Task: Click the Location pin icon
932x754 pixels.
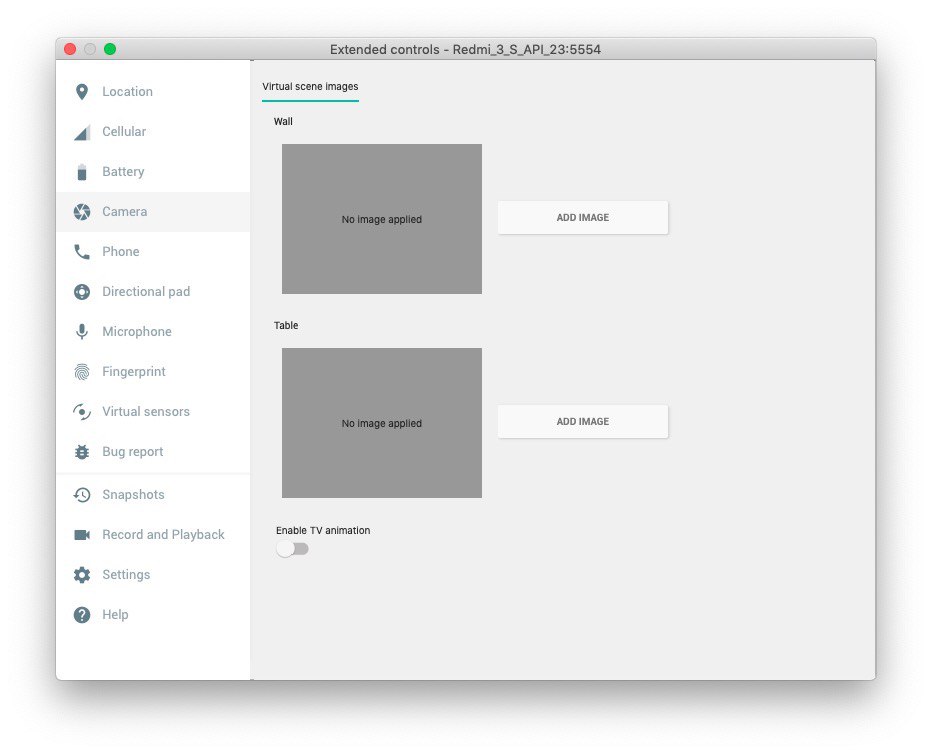Action: [82, 92]
